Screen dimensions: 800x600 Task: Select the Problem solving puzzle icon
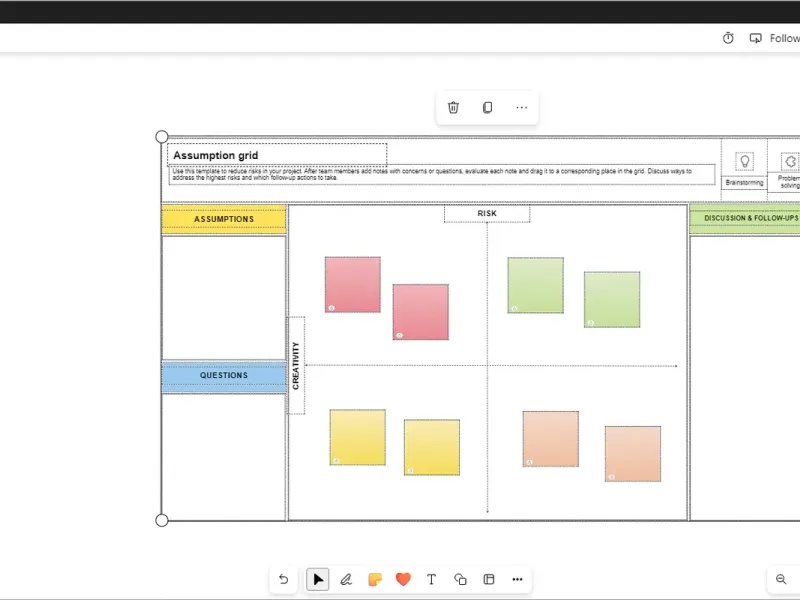(x=790, y=162)
